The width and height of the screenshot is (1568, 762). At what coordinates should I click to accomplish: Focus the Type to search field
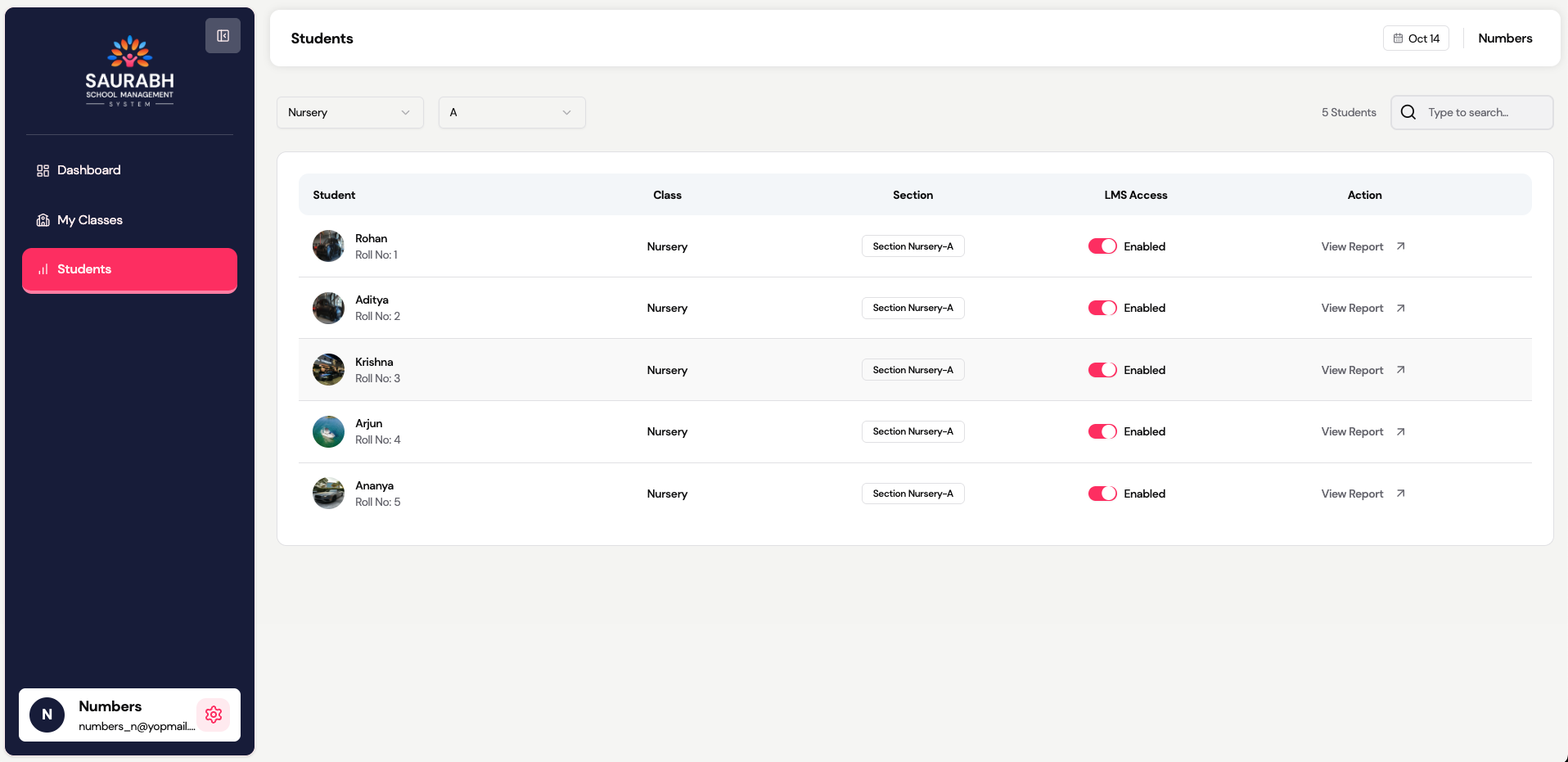coord(1481,112)
